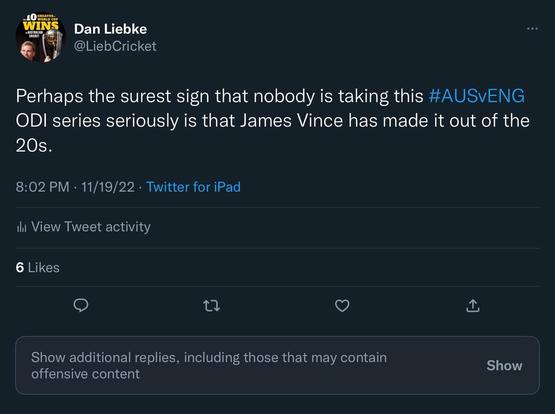555x414 pixels.
Task: Open the share upload arrow icon
Action: click(473, 305)
